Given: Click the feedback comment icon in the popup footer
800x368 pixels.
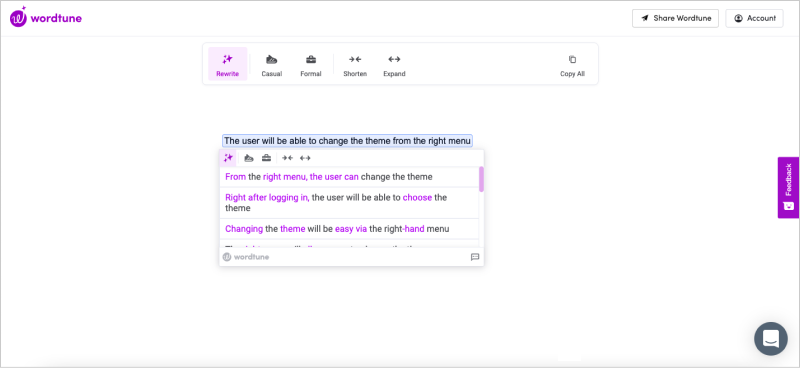Looking at the screenshot, I should (x=475, y=257).
